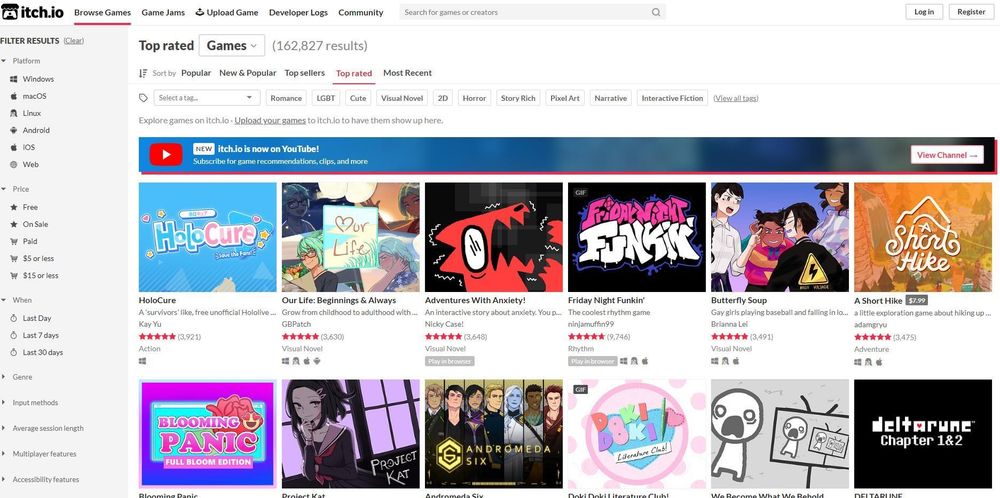Collapse the Price filter section

[21, 189]
